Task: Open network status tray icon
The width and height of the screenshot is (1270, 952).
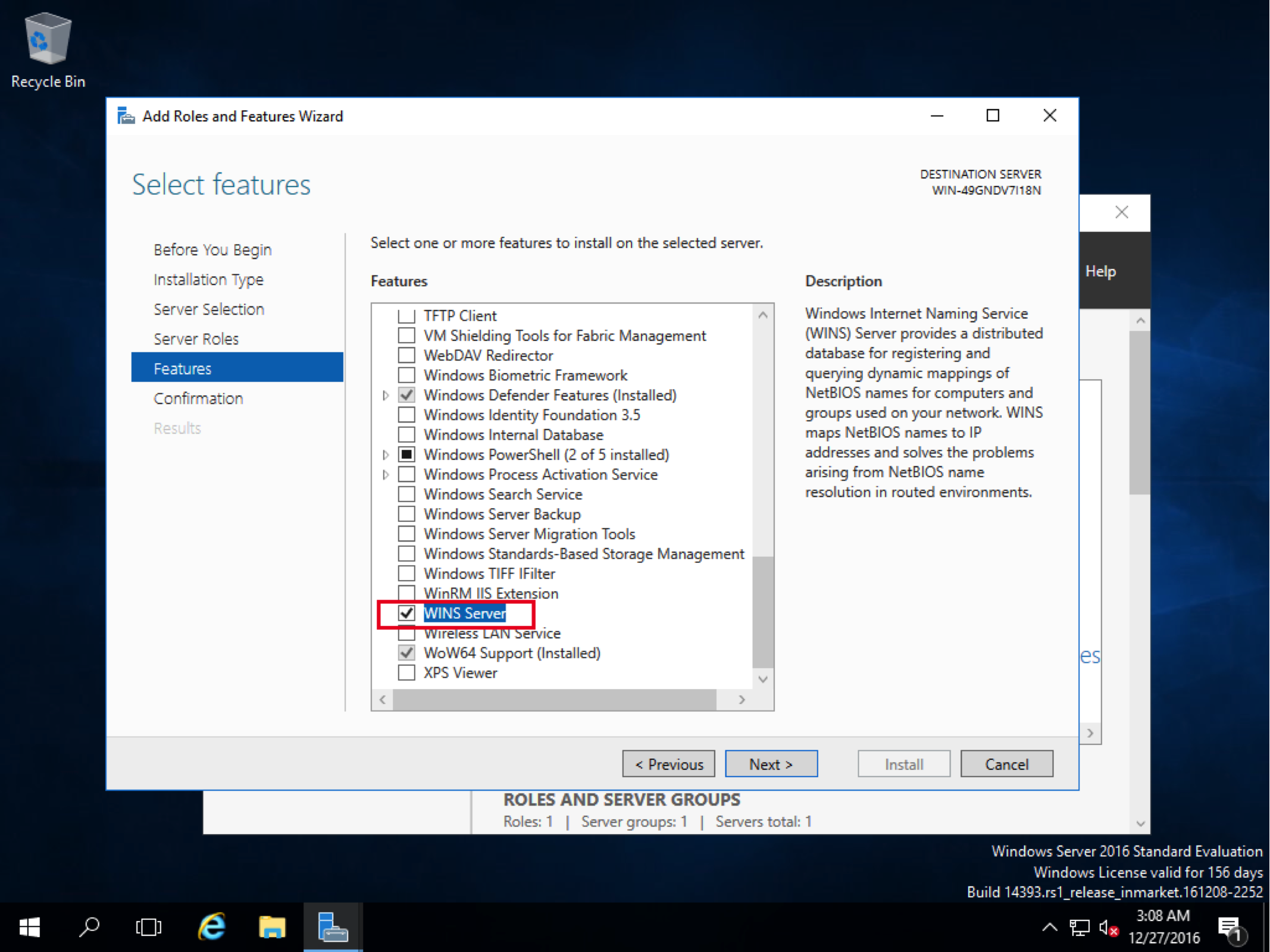Action: (1079, 928)
